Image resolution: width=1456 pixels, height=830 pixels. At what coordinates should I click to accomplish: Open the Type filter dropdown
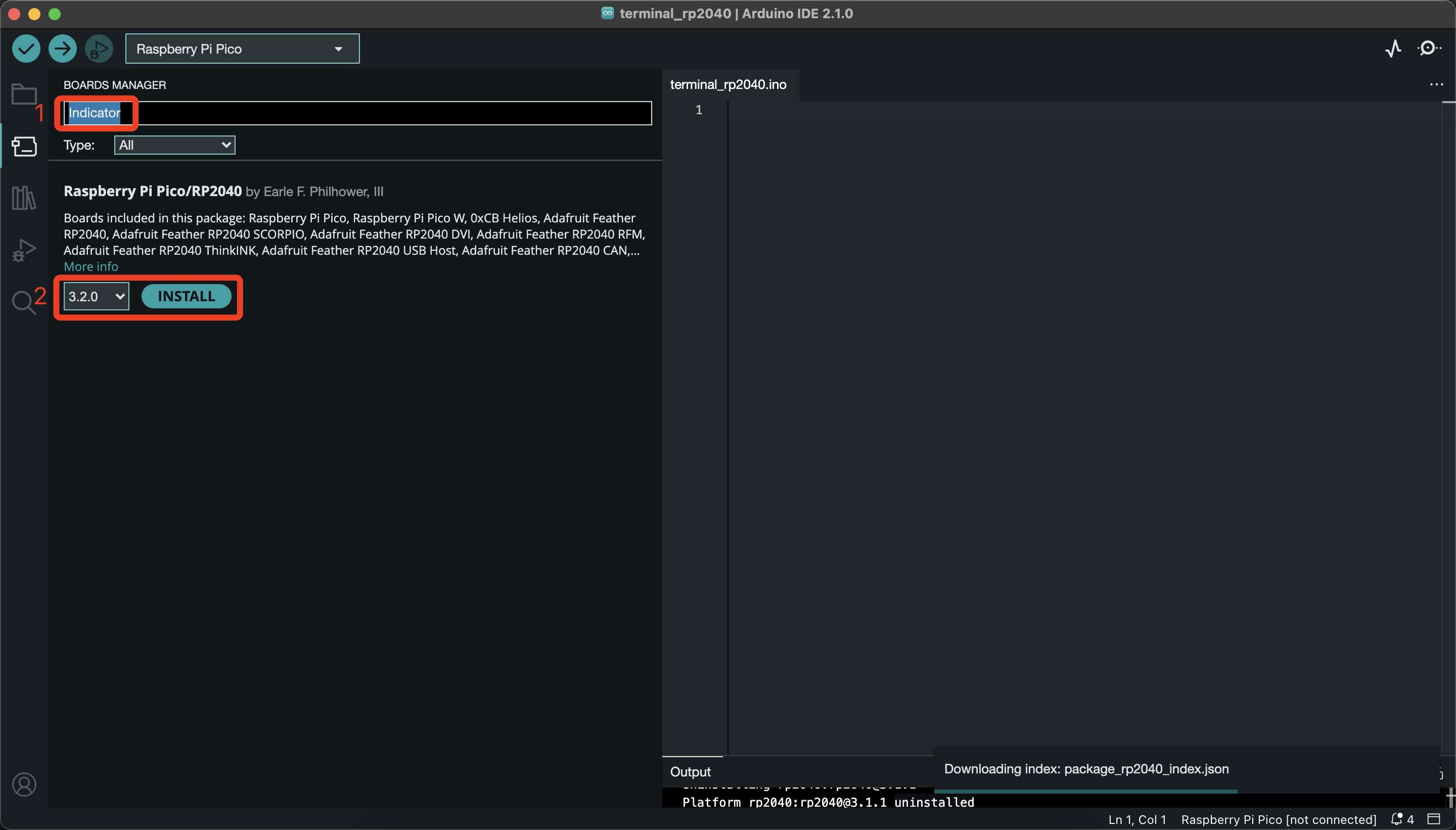(x=174, y=145)
